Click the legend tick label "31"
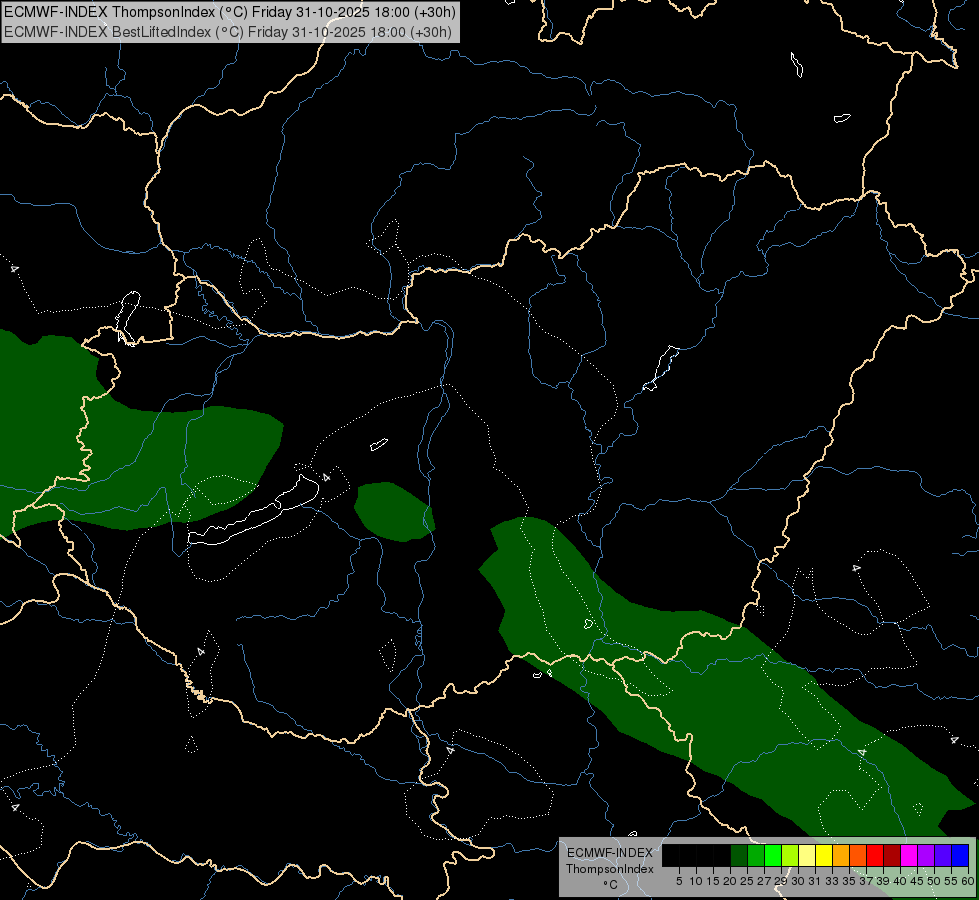Image resolution: width=979 pixels, height=900 pixels. [x=815, y=881]
